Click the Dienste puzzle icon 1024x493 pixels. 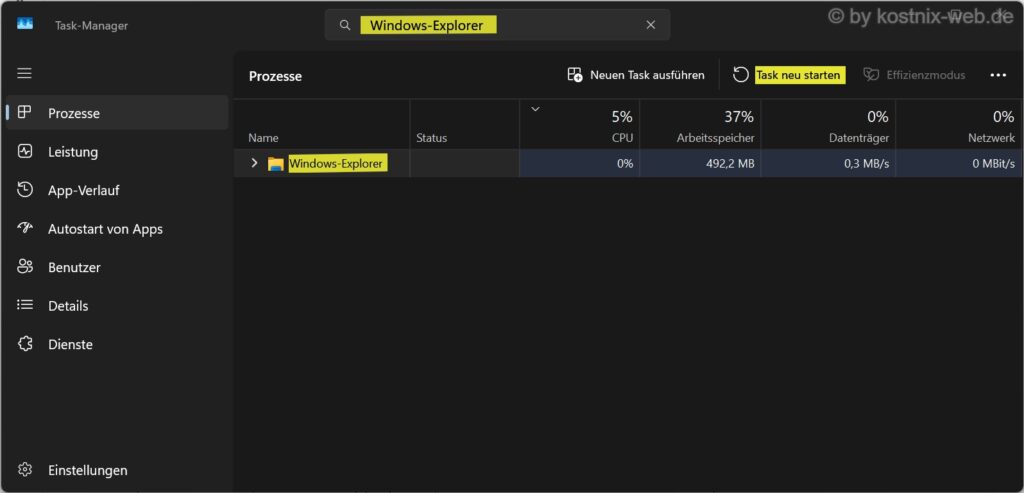[x=25, y=344]
